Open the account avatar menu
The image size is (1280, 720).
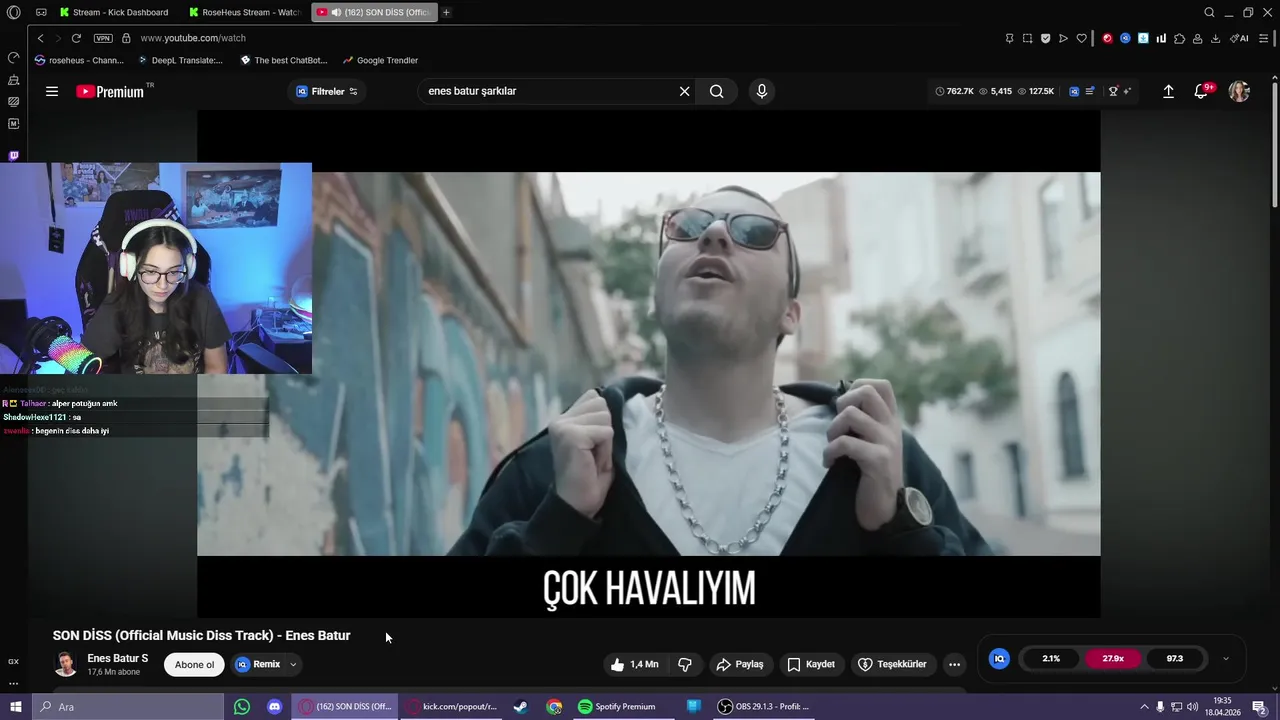coord(1239,91)
